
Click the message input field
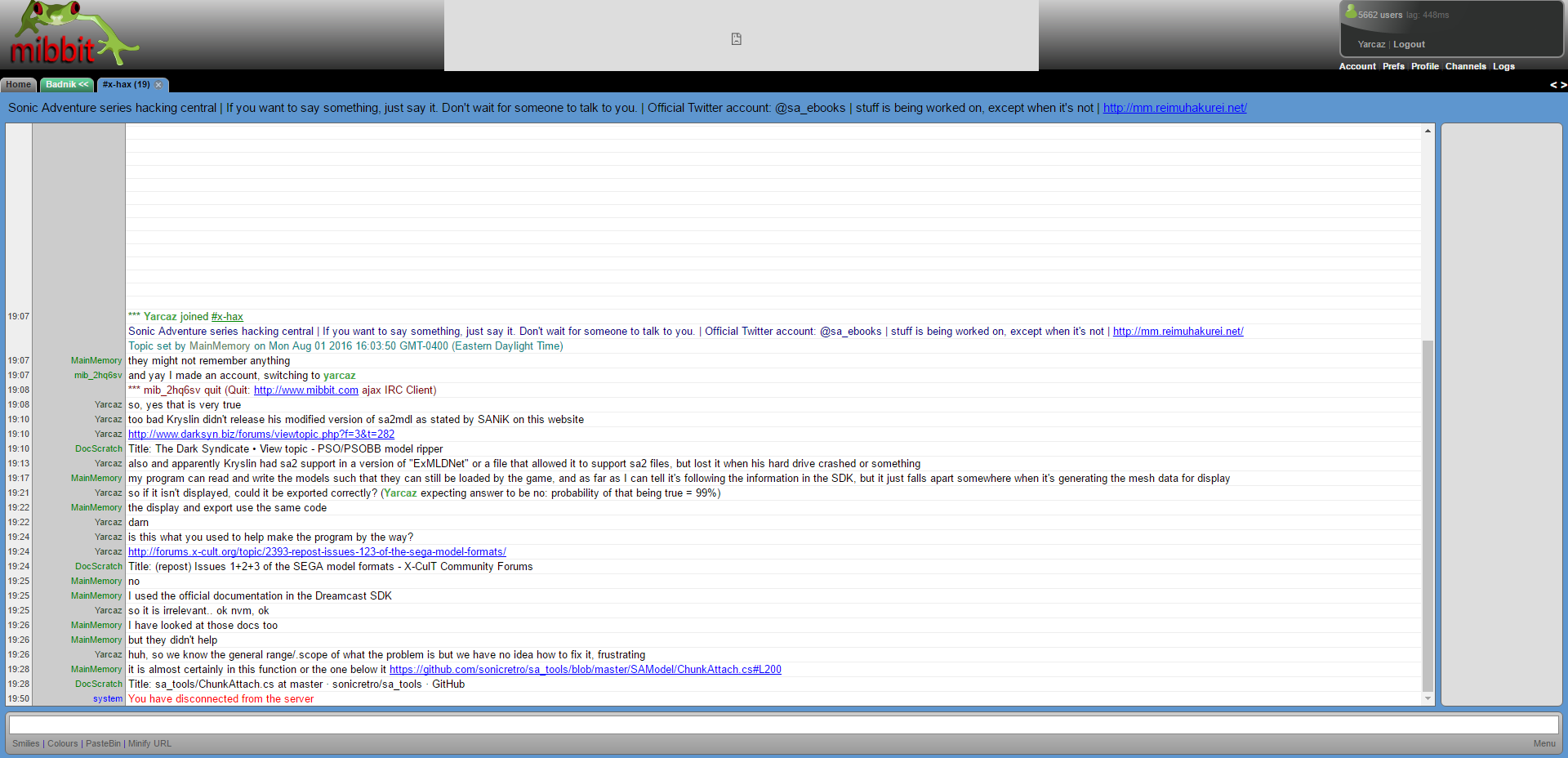(783, 725)
